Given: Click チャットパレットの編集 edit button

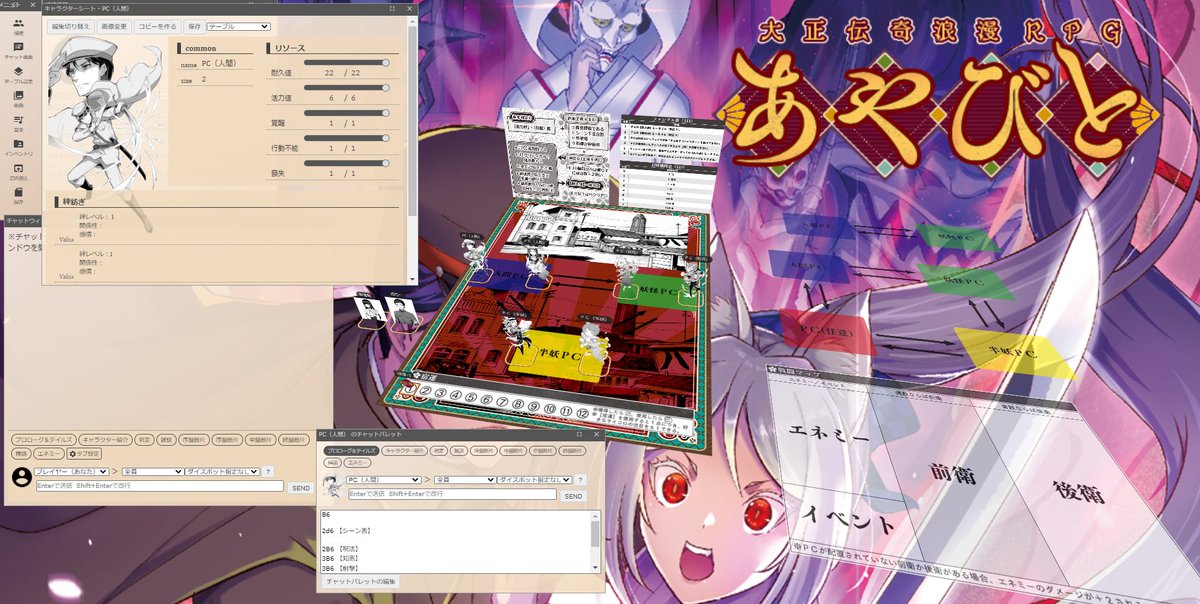Looking at the screenshot, I should 361,581.
